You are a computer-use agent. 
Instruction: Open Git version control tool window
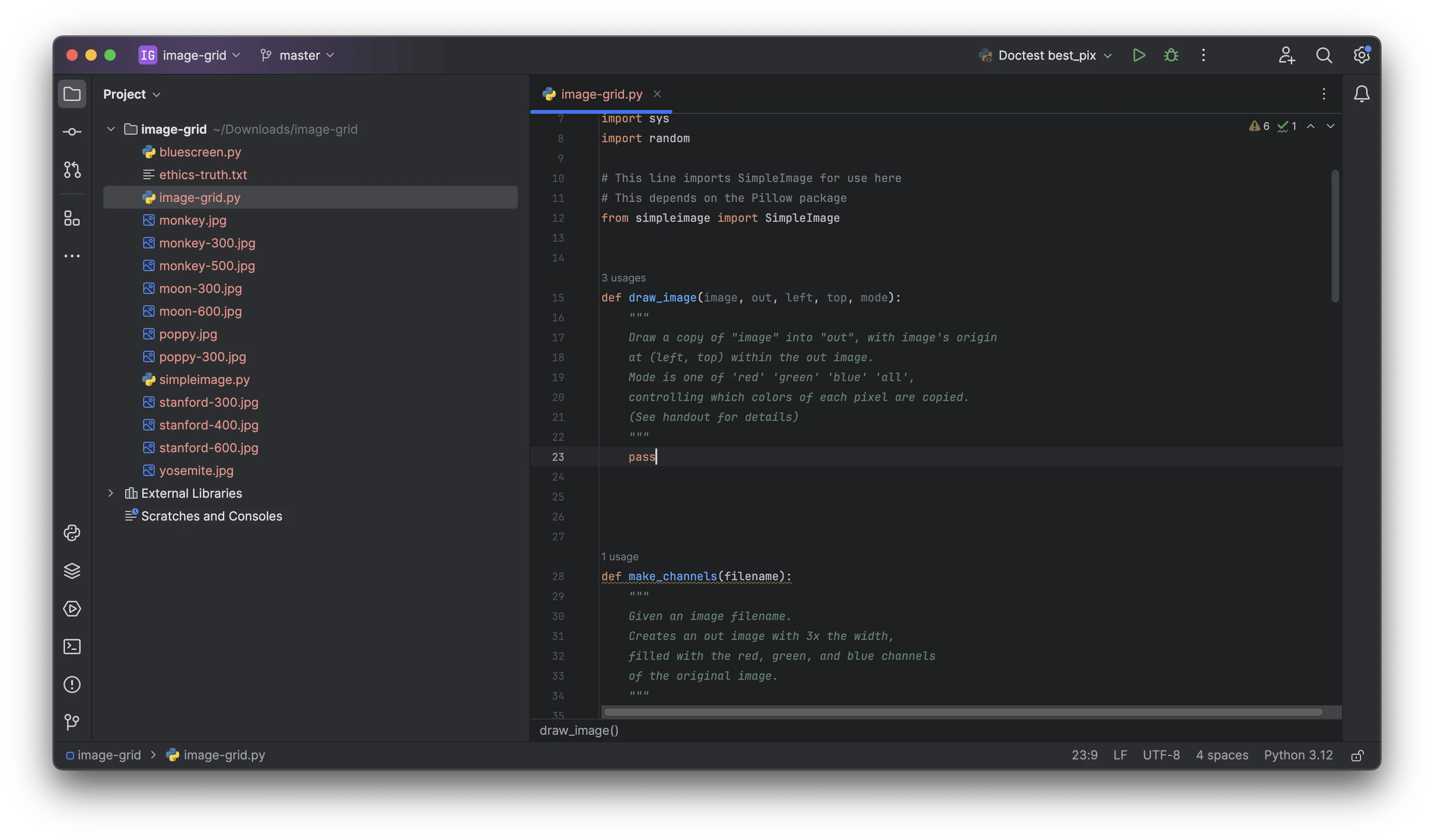tap(72, 722)
